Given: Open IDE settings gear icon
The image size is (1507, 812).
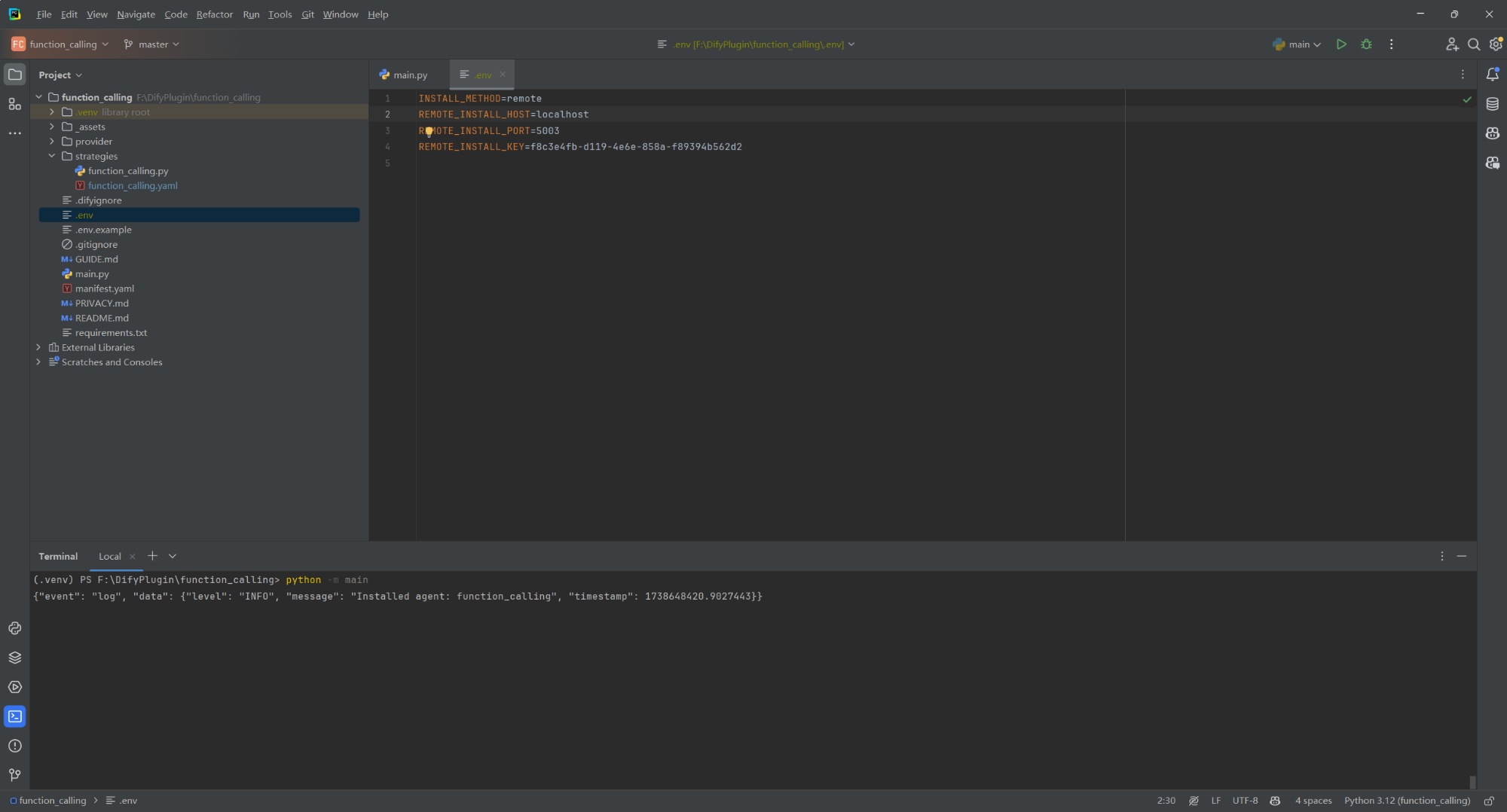Looking at the screenshot, I should point(1496,44).
